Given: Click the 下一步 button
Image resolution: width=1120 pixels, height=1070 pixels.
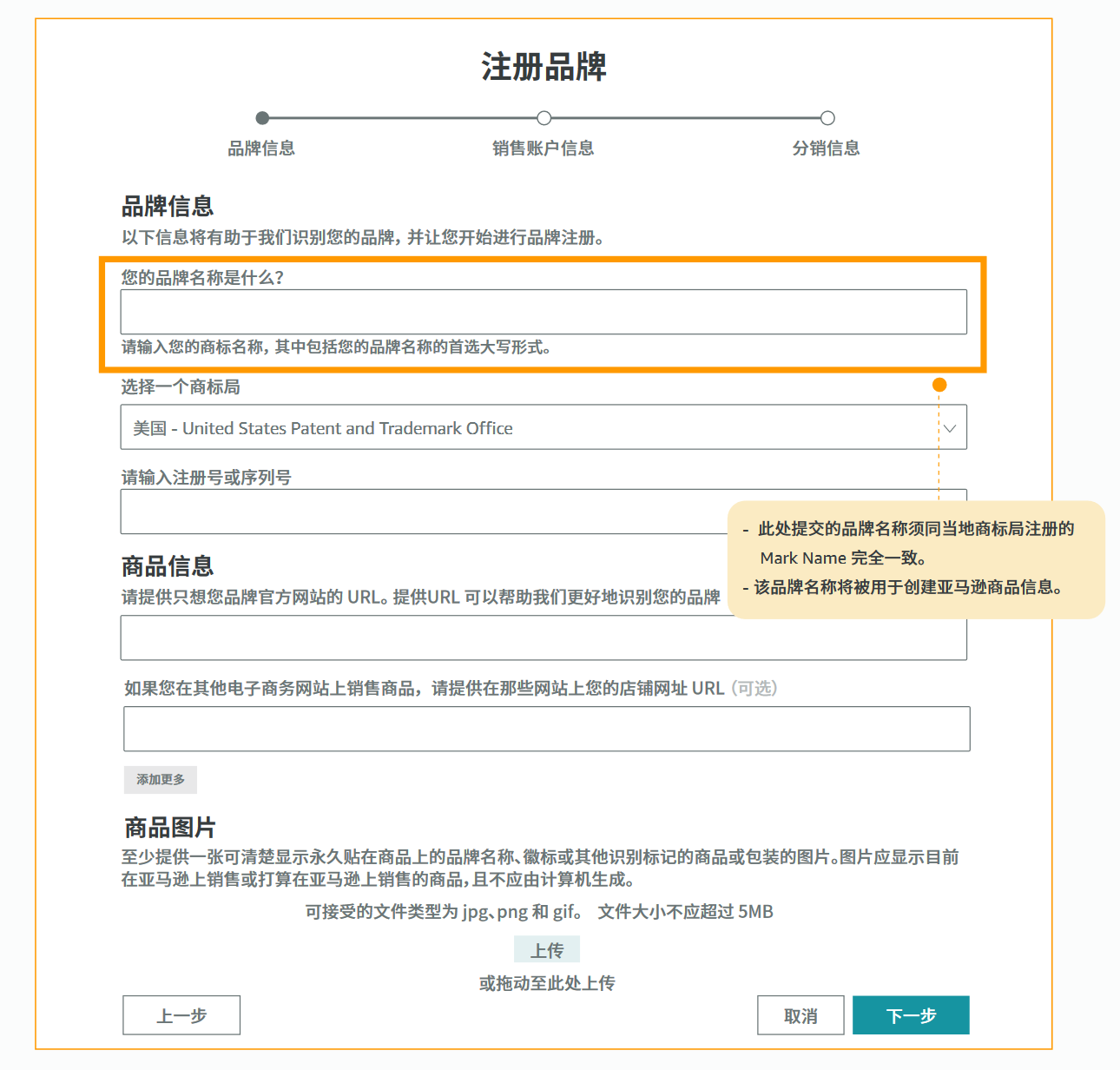Looking at the screenshot, I should (x=911, y=1015).
